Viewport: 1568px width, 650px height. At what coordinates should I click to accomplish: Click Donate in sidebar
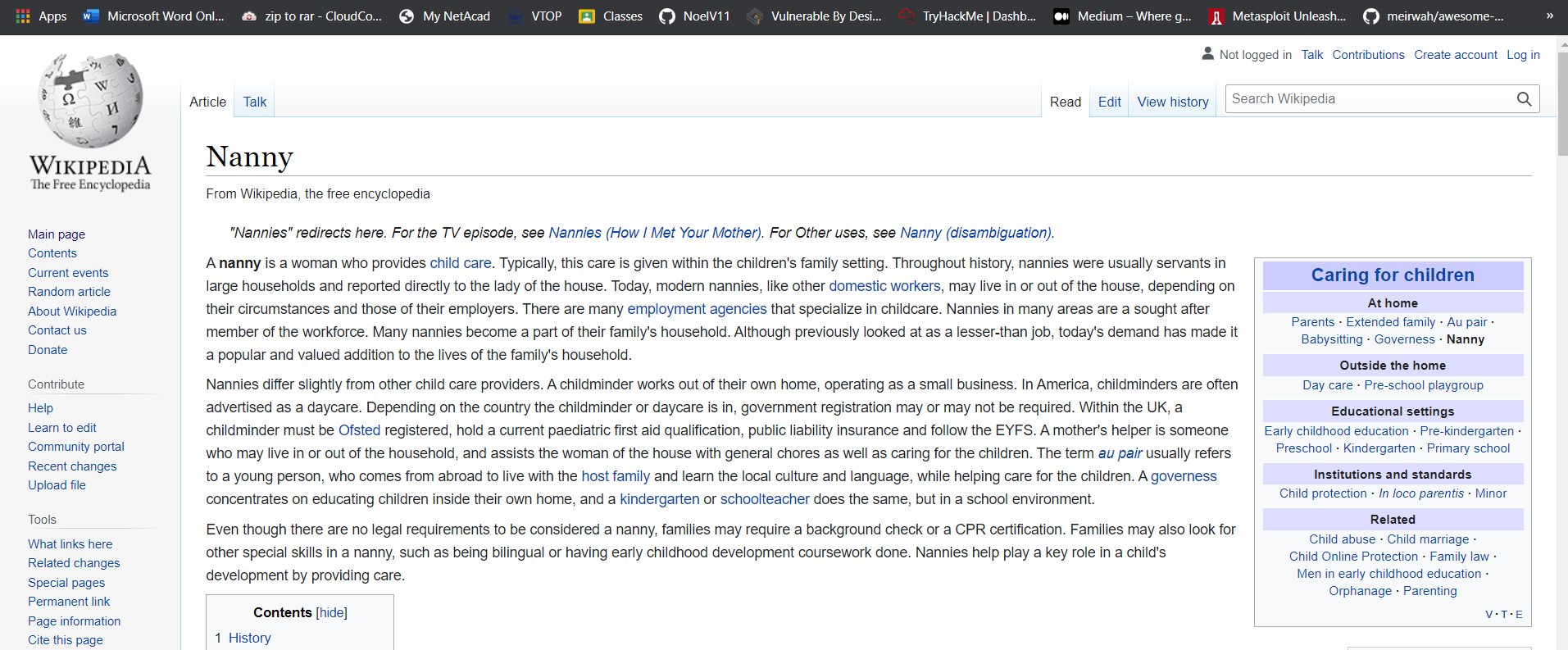point(48,350)
